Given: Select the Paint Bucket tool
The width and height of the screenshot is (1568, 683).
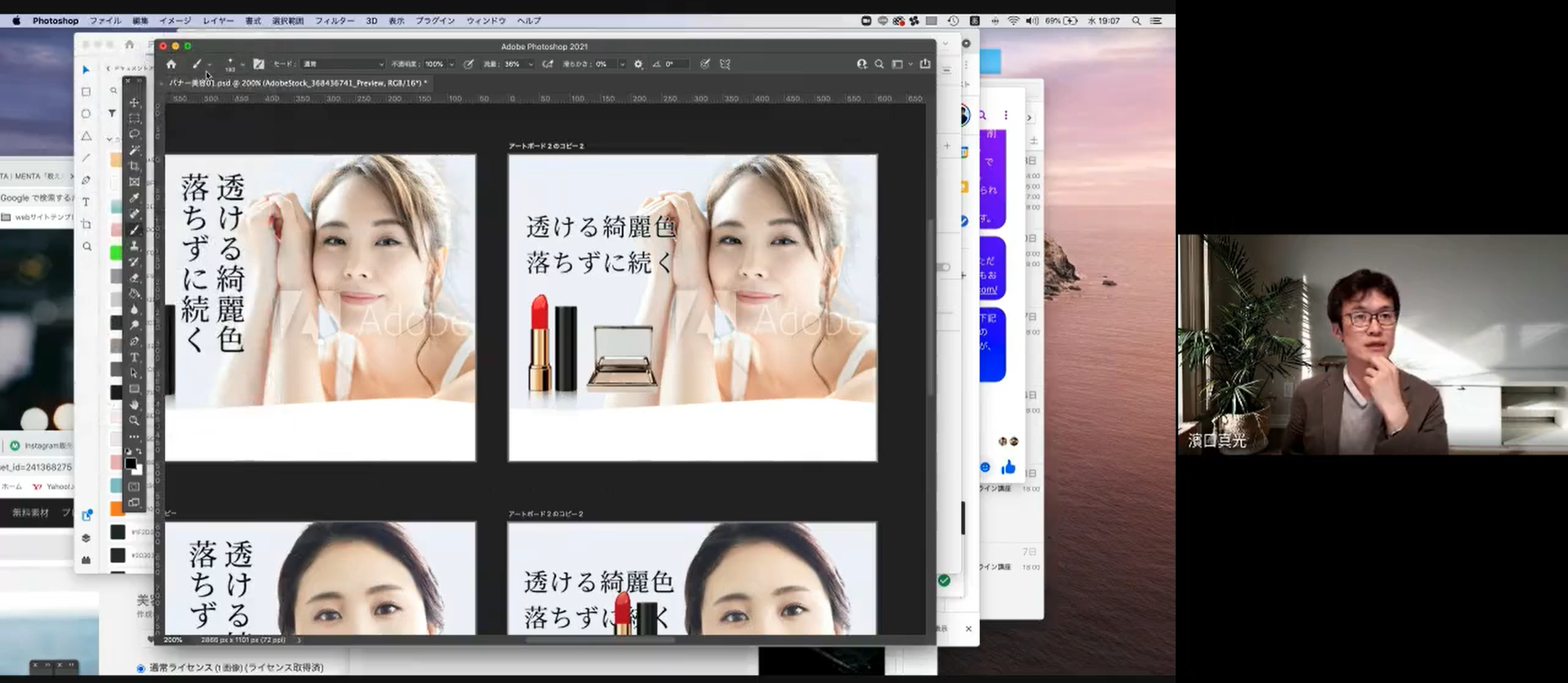Looking at the screenshot, I should tap(134, 294).
